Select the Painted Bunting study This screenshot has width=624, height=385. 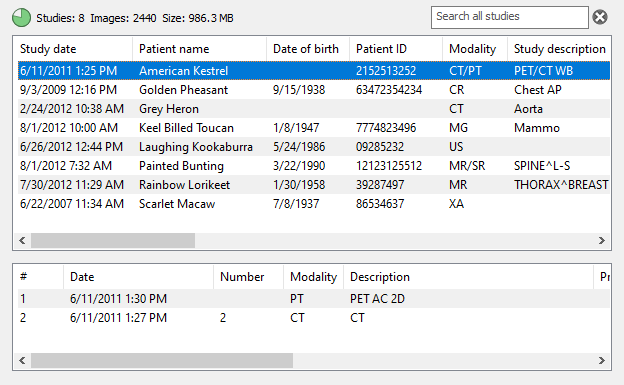pyautogui.click(x=314, y=166)
